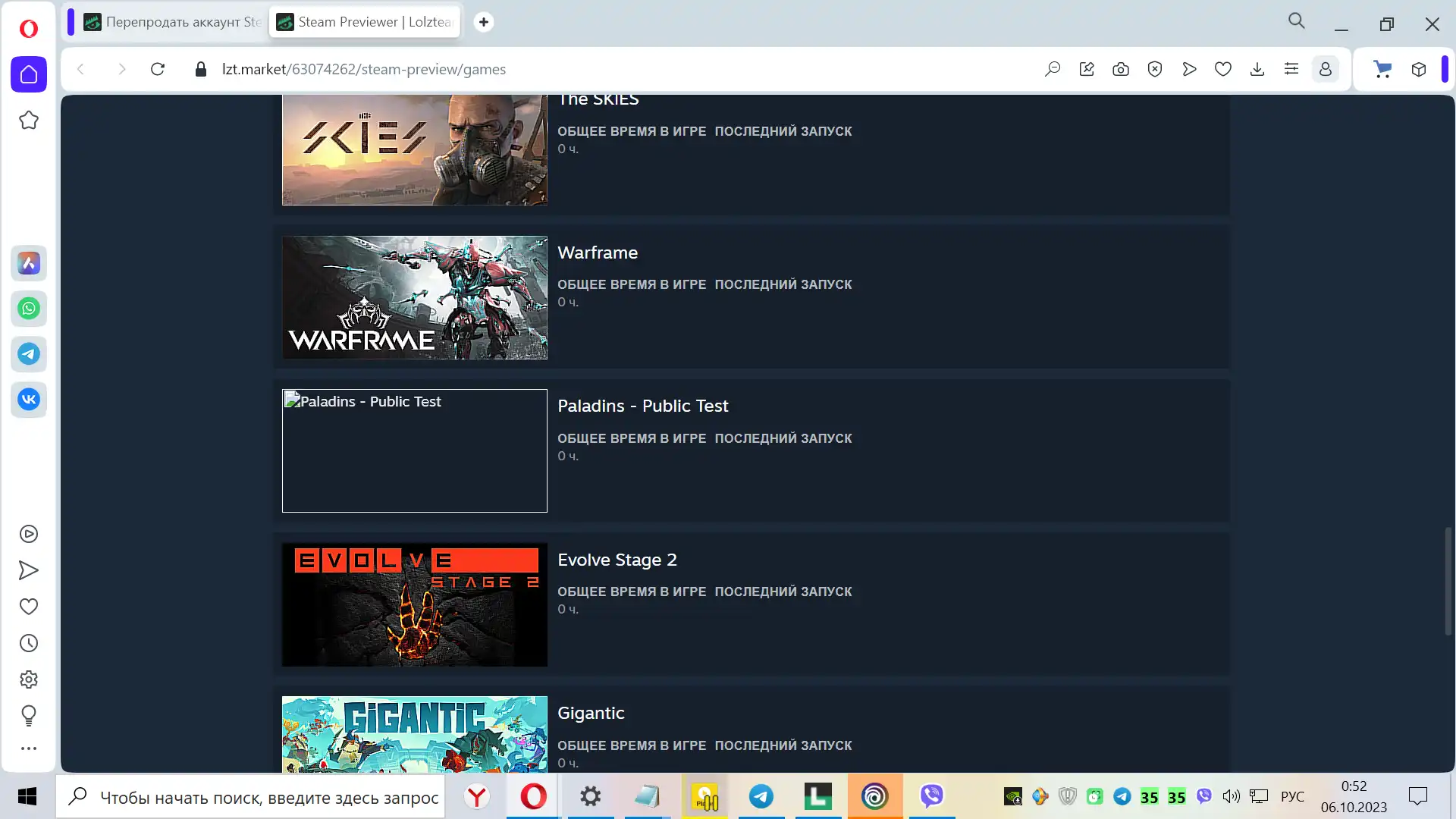Screen dimensions: 1456x819
Task: Open easy setup lines icon
Action: (x=1291, y=69)
